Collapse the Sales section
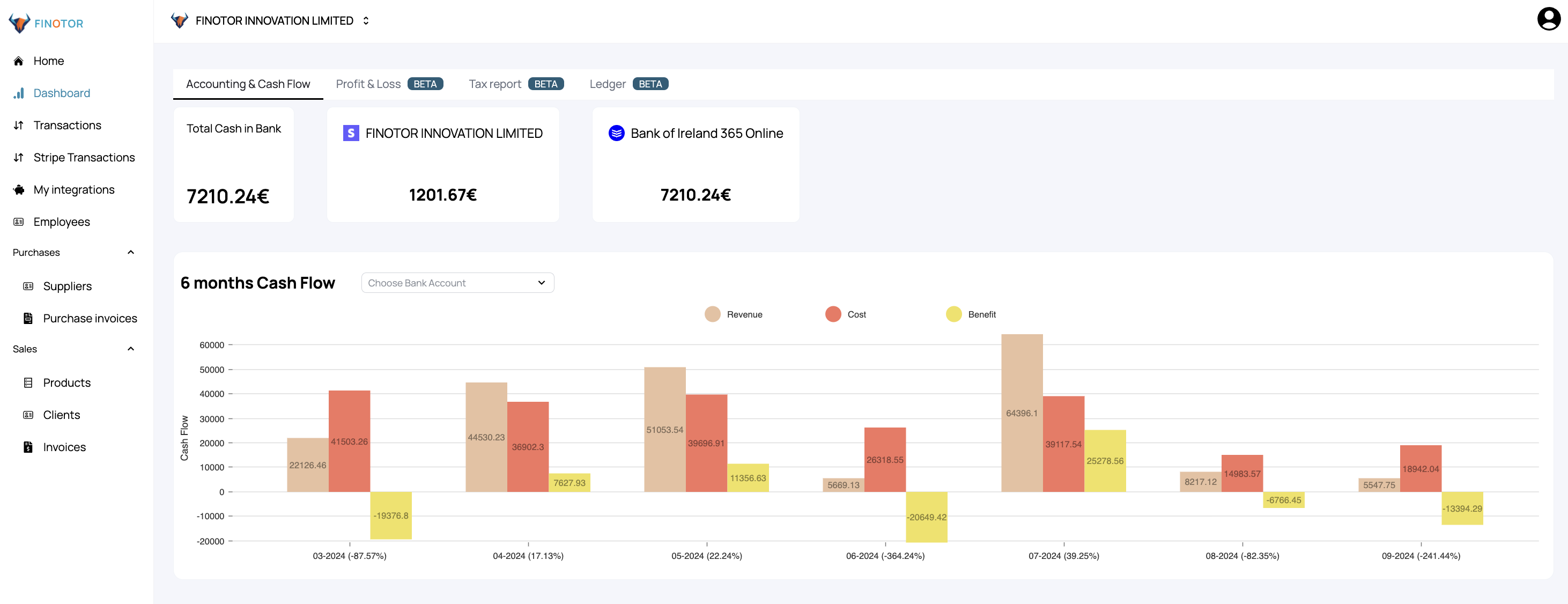The width and height of the screenshot is (1568, 604). click(130, 348)
